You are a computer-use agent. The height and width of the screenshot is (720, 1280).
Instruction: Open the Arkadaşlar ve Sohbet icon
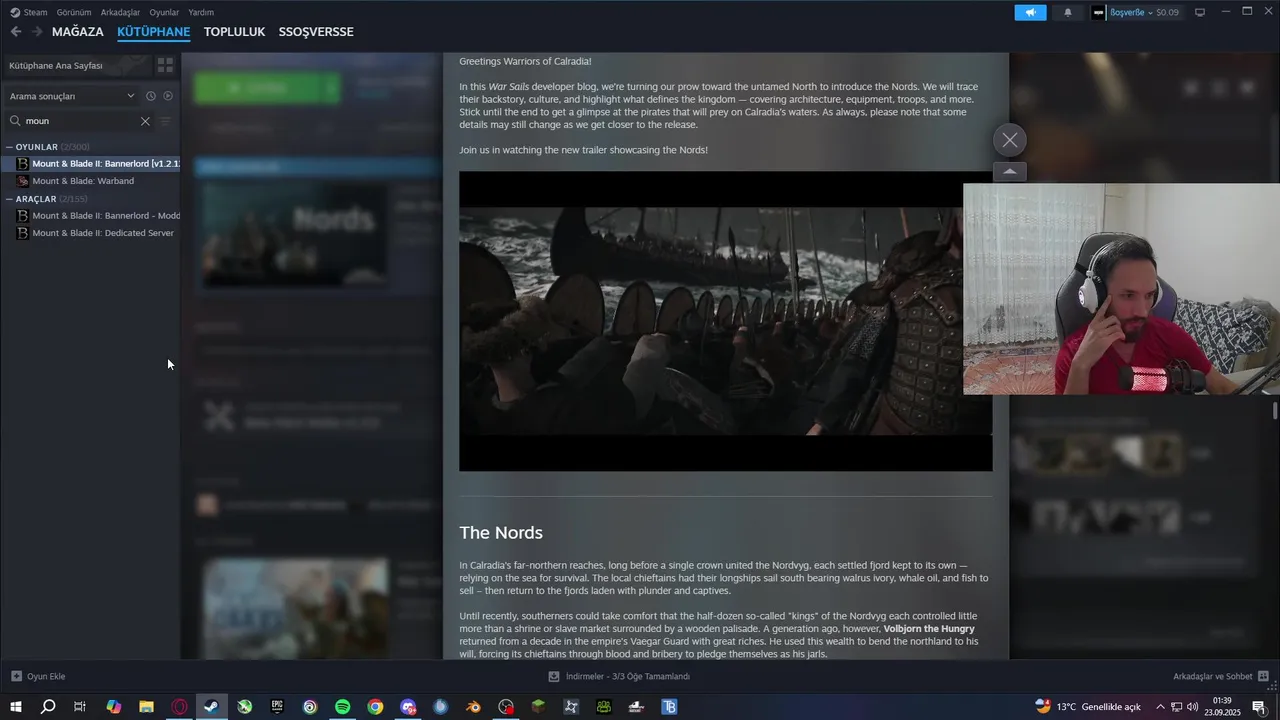[x=1263, y=676]
